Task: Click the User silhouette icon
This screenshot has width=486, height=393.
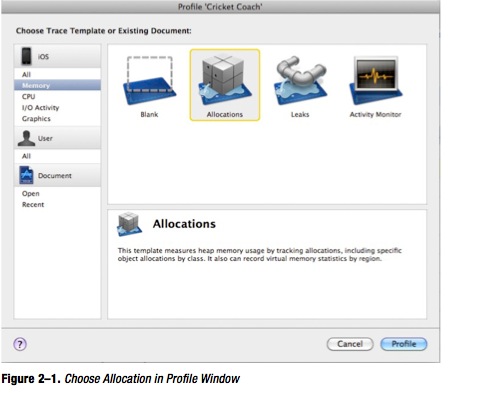Action: [x=26, y=138]
